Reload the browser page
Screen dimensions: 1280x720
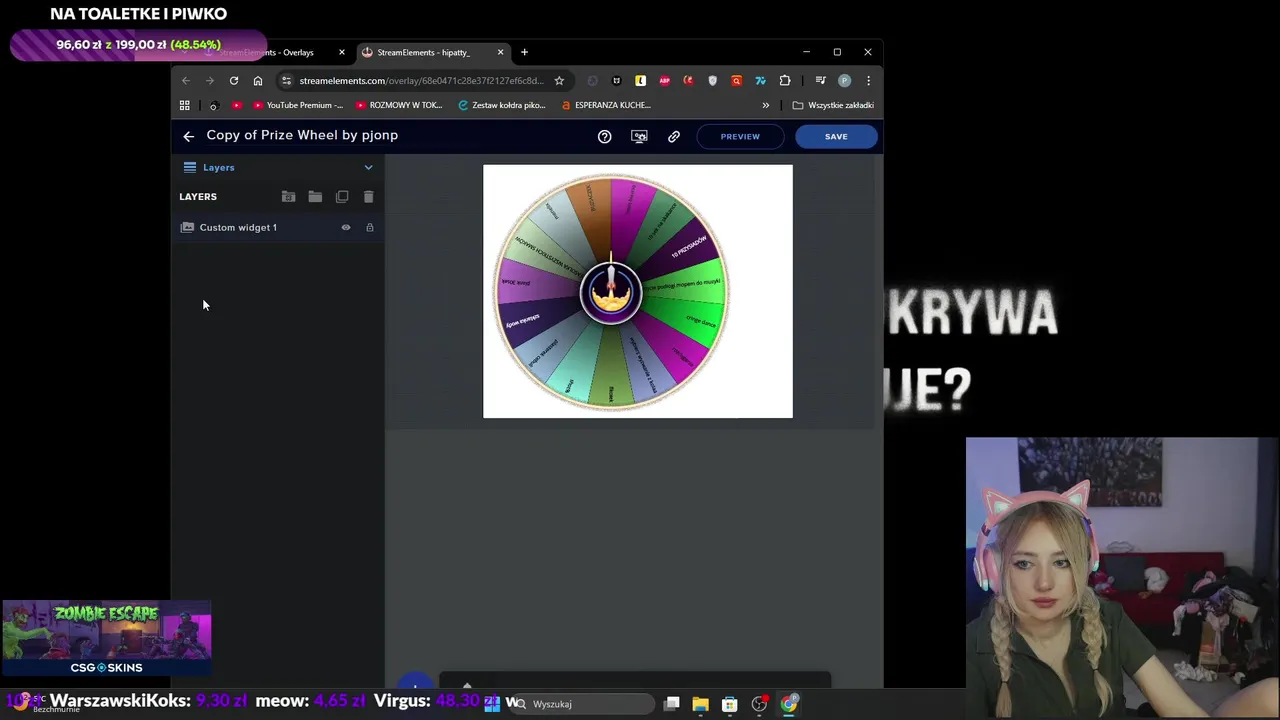[x=234, y=81]
